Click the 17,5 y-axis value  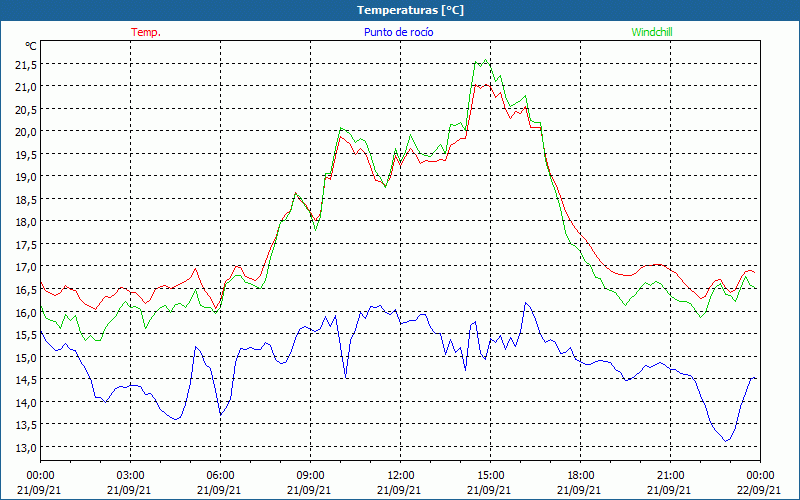click(26, 244)
